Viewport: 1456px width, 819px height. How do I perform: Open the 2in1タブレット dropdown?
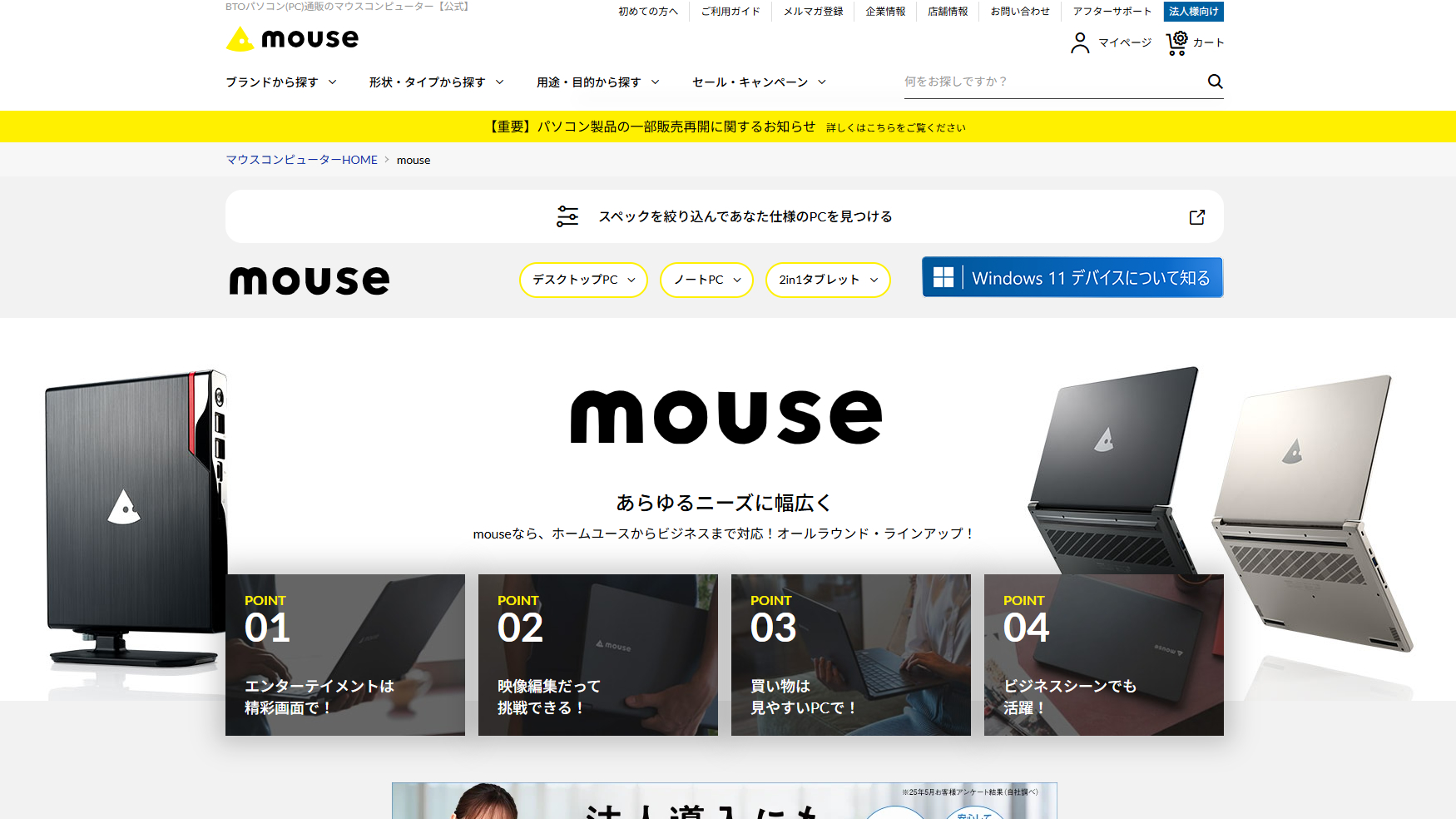[827, 280]
